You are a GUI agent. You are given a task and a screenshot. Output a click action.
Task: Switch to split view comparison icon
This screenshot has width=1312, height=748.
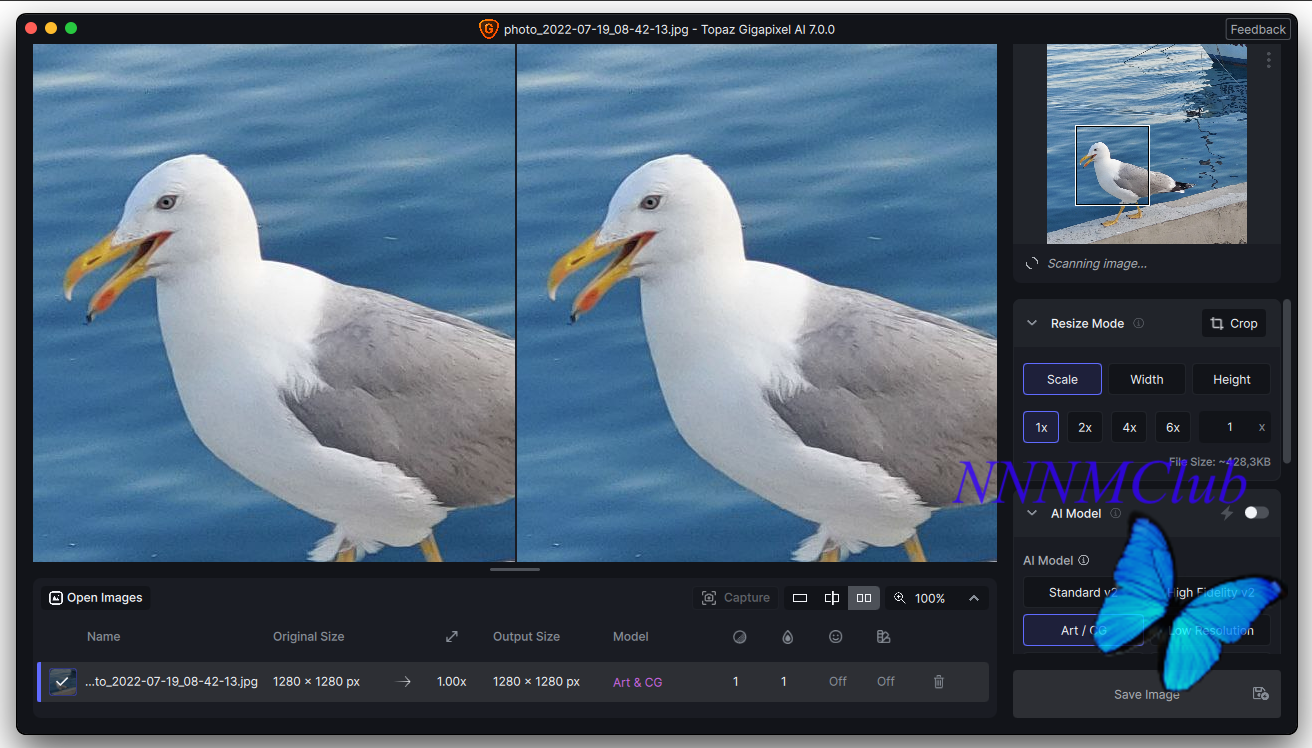coord(831,598)
